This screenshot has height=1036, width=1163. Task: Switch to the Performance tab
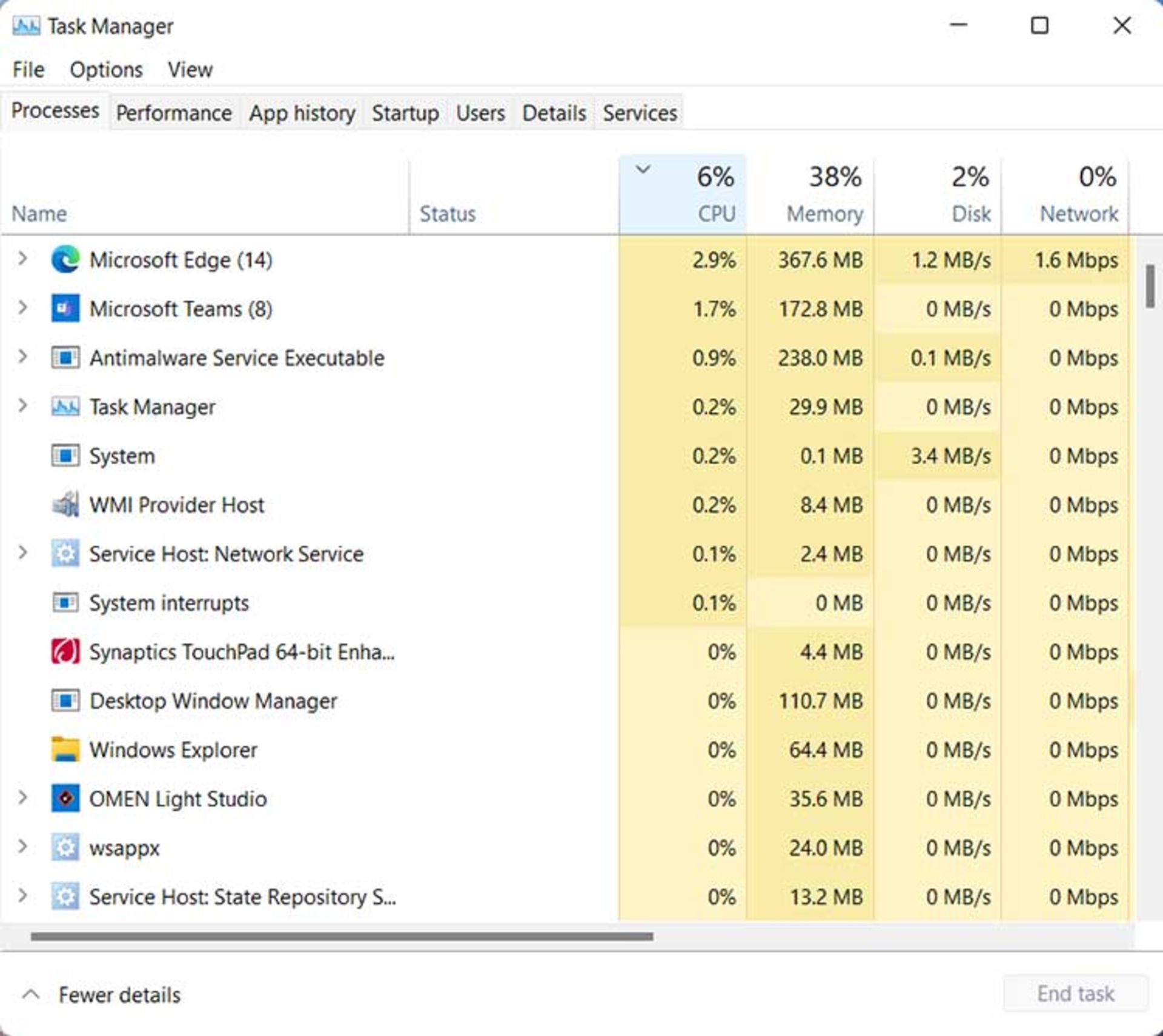point(174,113)
